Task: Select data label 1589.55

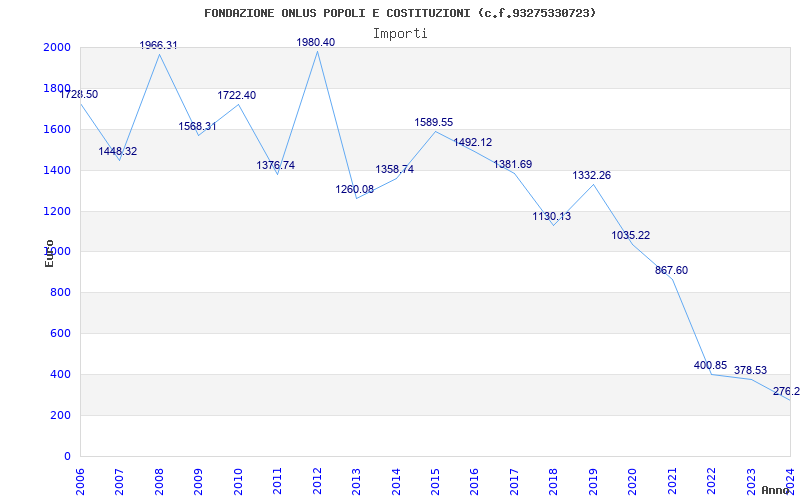Action: [434, 122]
